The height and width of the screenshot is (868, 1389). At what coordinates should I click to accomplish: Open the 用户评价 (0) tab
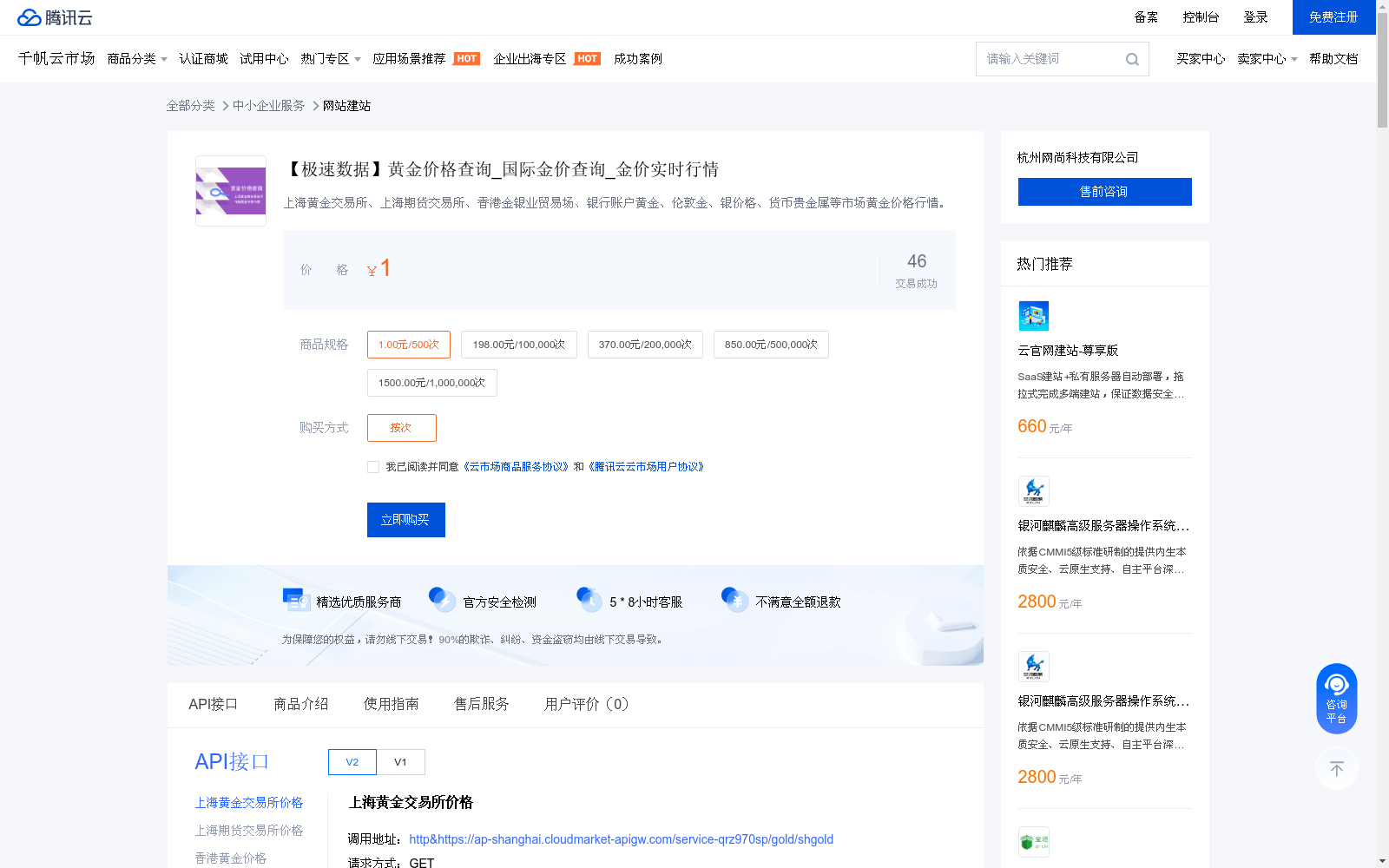(x=587, y=704)
